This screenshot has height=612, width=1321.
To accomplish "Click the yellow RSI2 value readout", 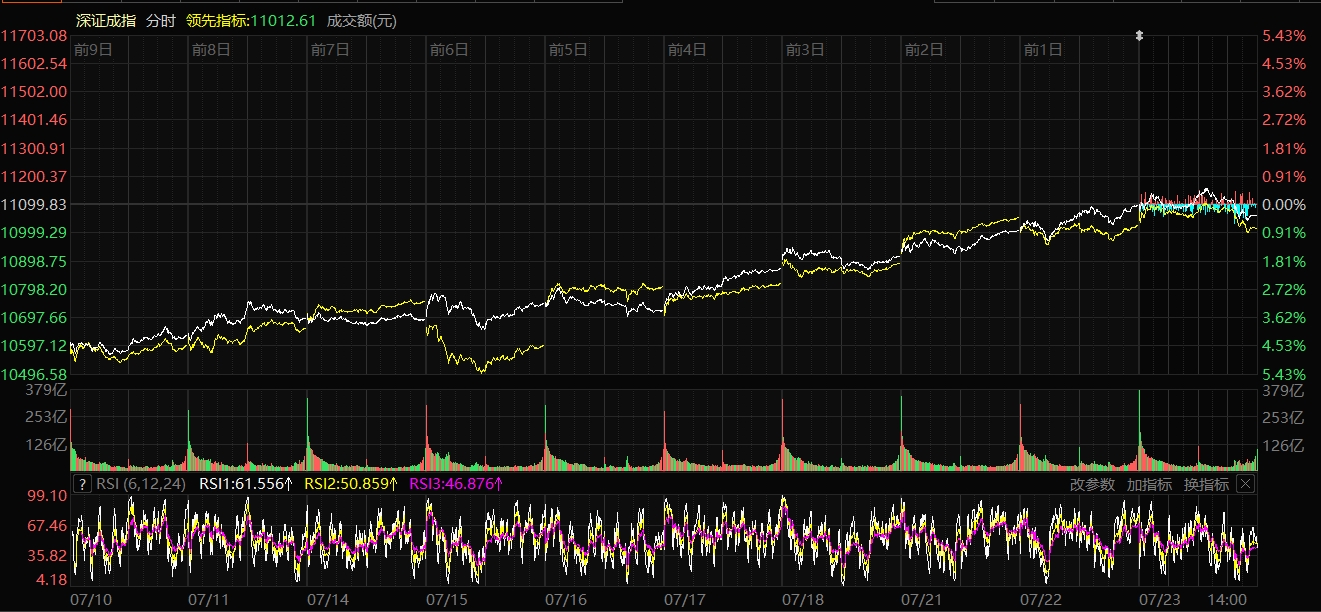I will coord(350,484).
